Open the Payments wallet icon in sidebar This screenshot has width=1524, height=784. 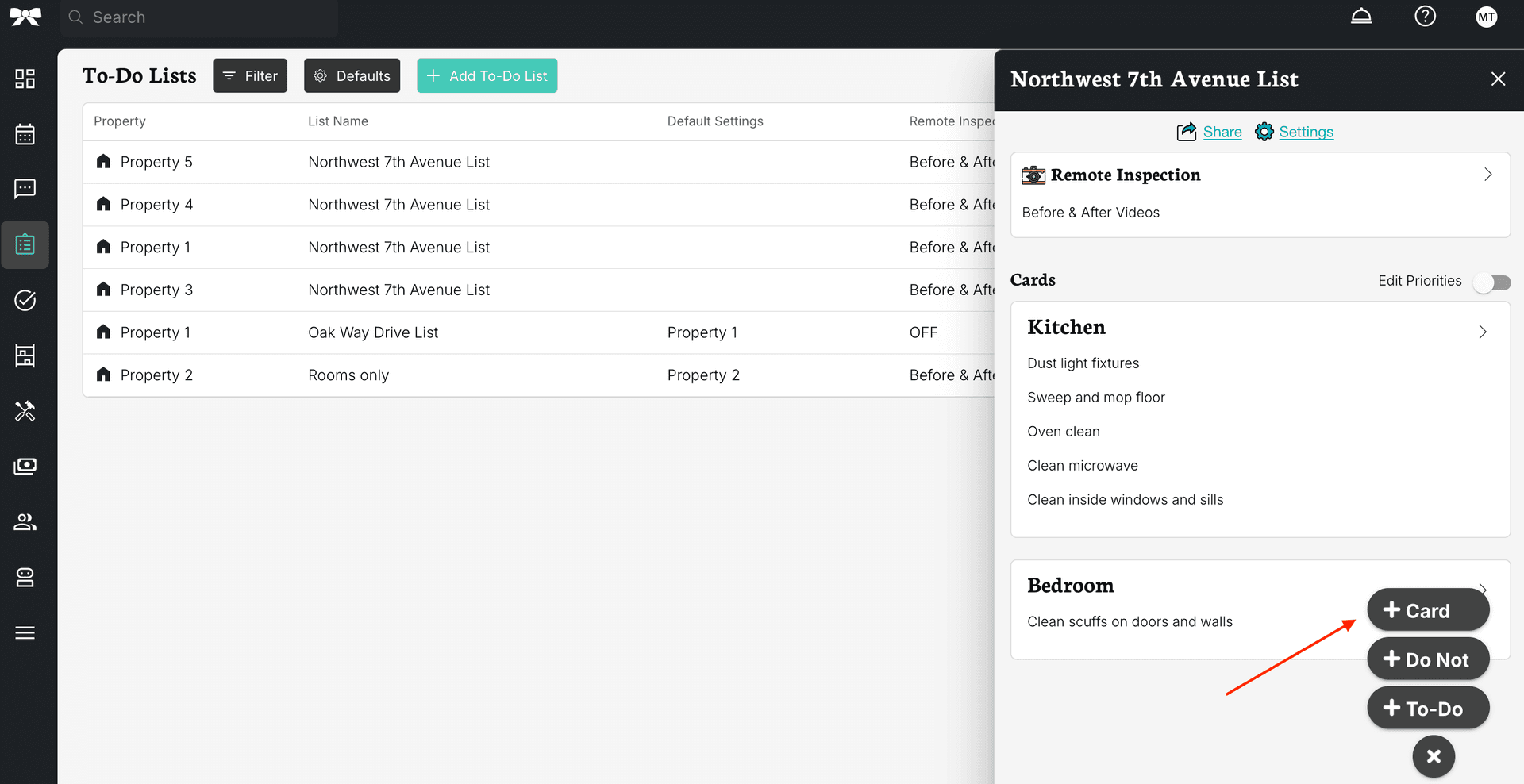[25, 466]
